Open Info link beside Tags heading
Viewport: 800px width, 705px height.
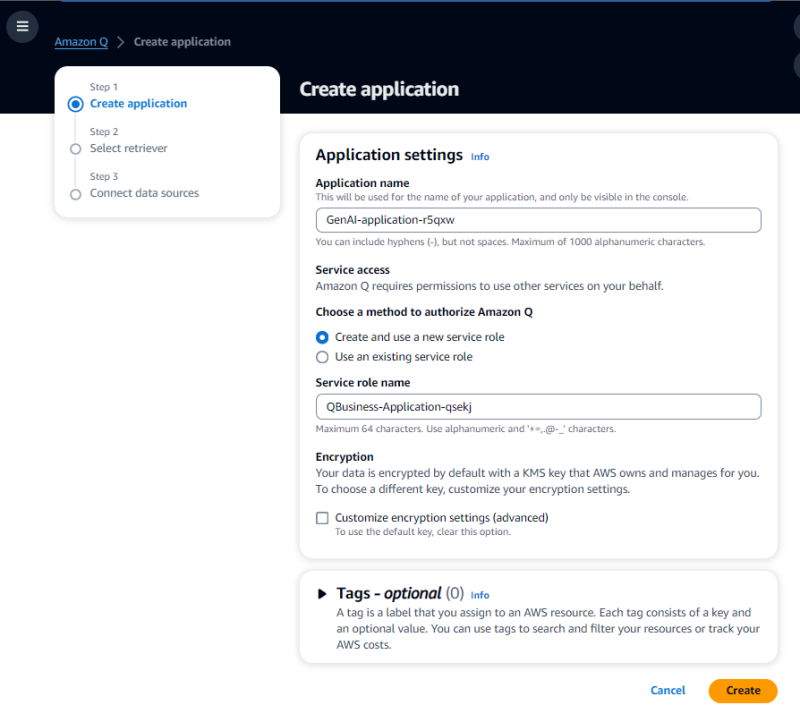pyautogui.click(x=480, y=595)
